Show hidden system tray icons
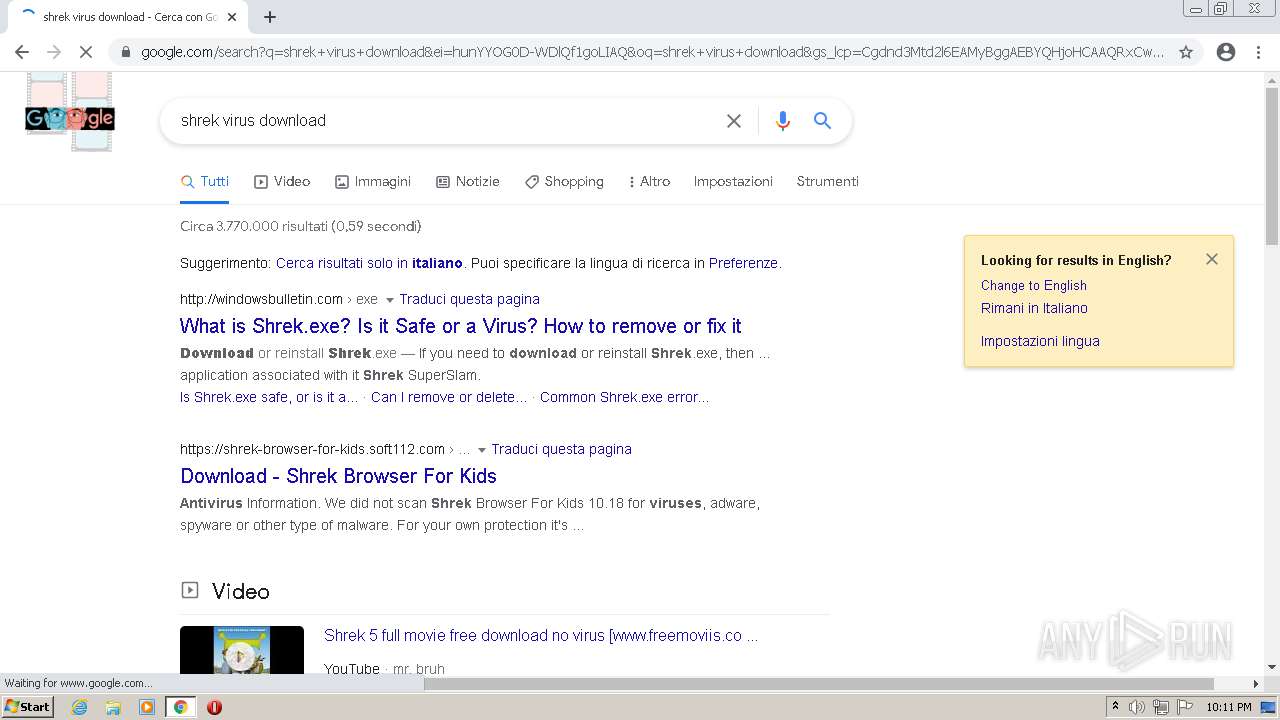Image resolution: width=1280 pixels, height=720 pixels. [1116, 707]
